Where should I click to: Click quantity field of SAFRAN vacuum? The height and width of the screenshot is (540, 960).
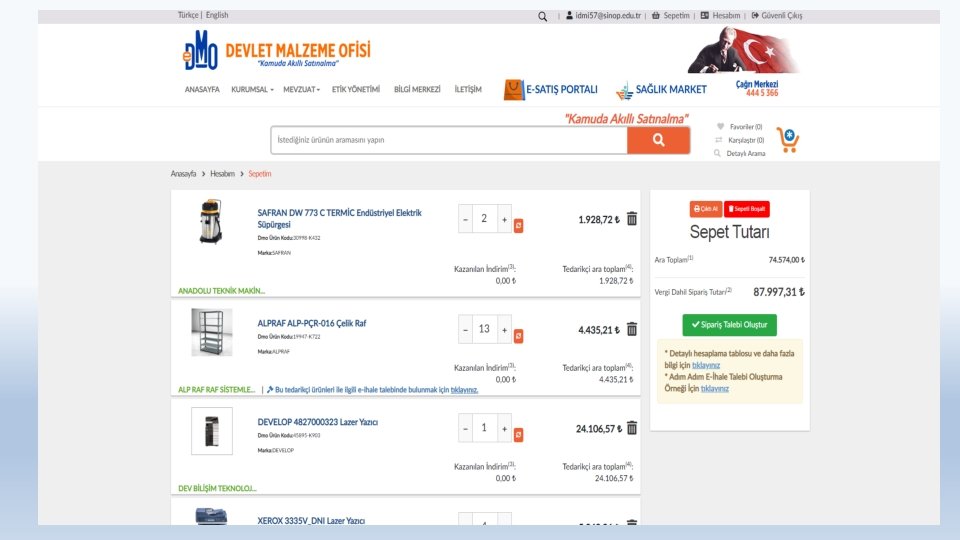pos(484,219)
